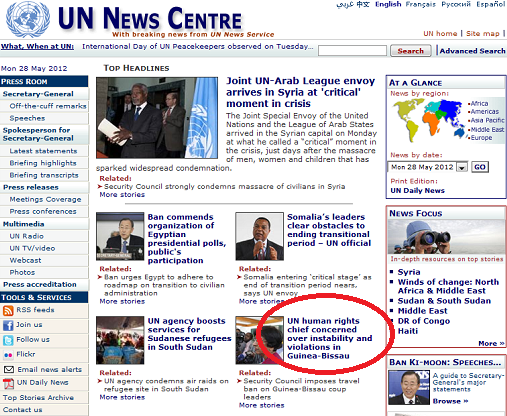Viewport: 507px width, 416px height.
Task: Click the Twitter Follow us icon
Action: pos(8,340)
